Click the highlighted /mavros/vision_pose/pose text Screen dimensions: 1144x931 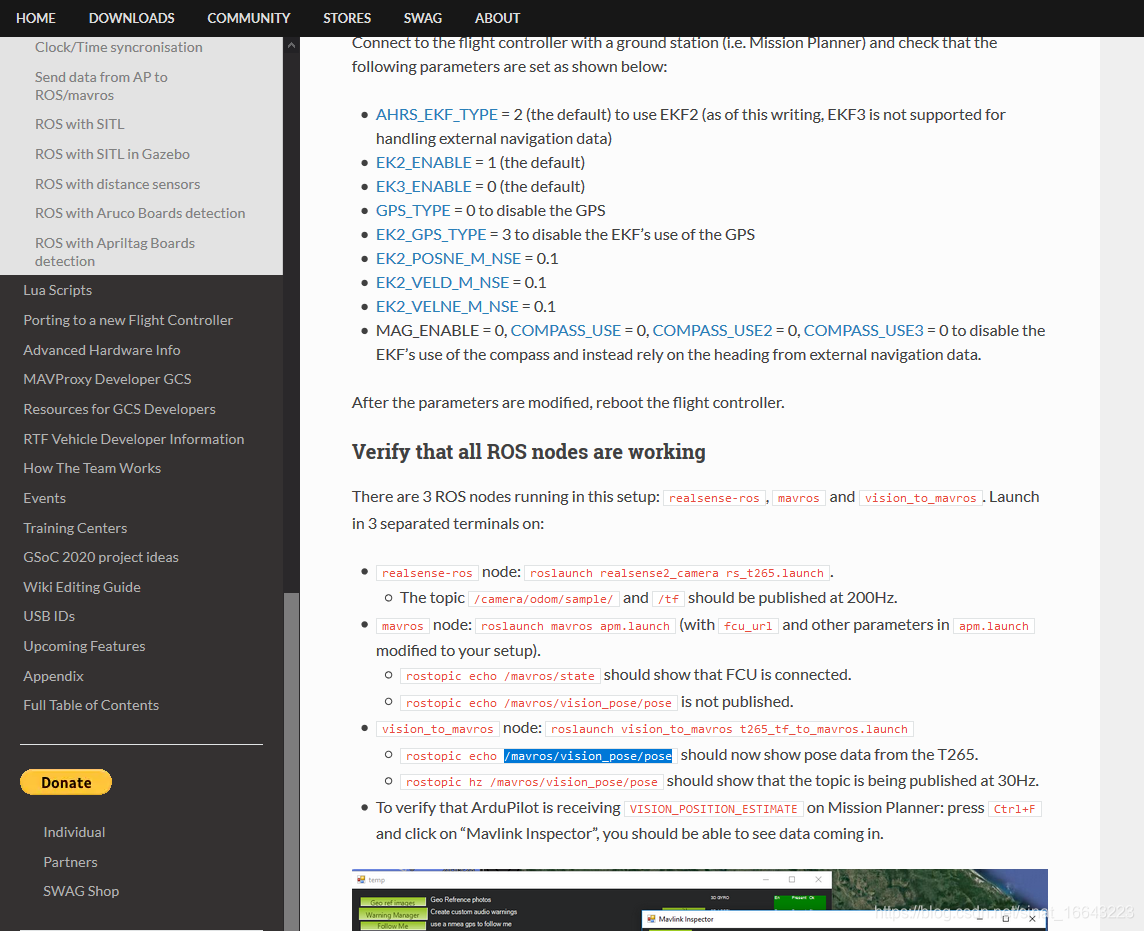tap(587, 756)
